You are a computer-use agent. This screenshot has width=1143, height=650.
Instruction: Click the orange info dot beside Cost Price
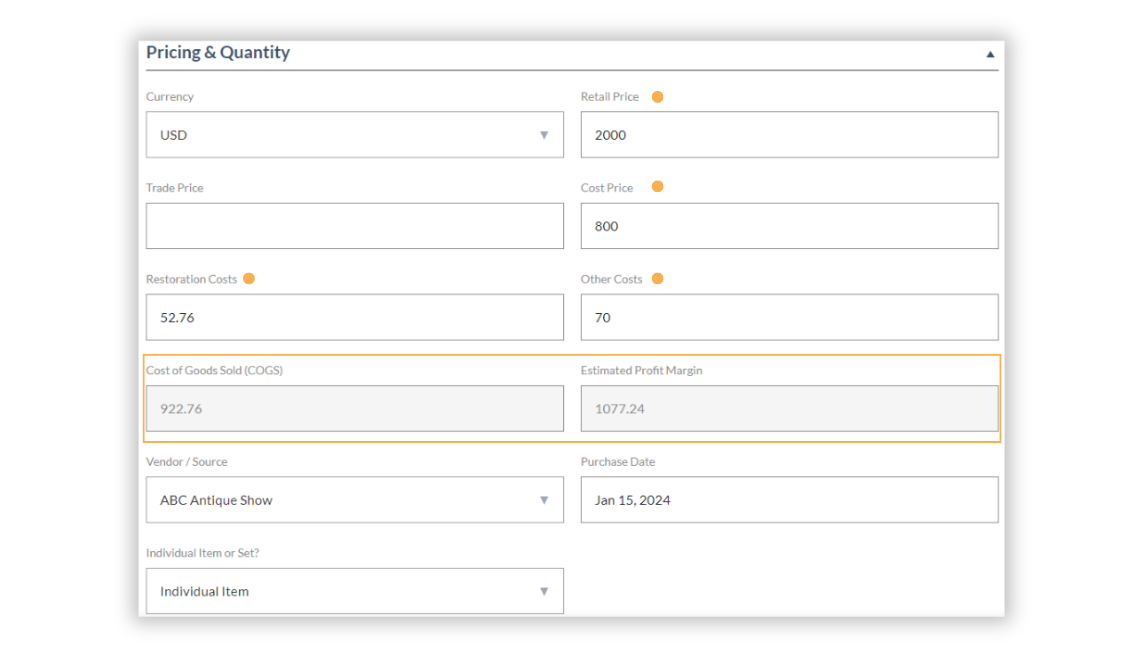[657, 187]
